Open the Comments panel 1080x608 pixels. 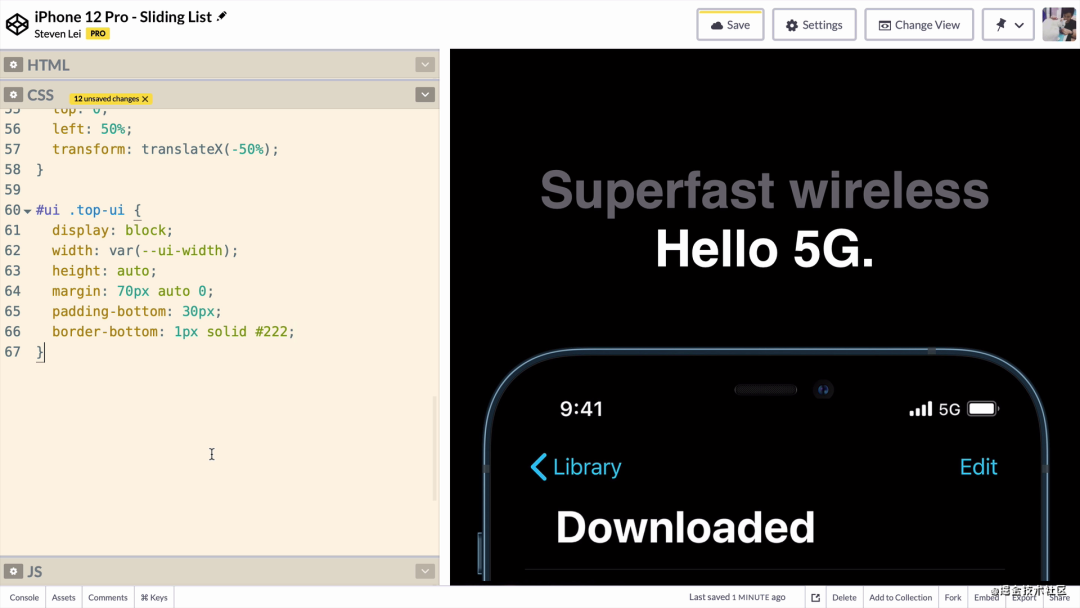pyautogui.click(x=107, y=598)
